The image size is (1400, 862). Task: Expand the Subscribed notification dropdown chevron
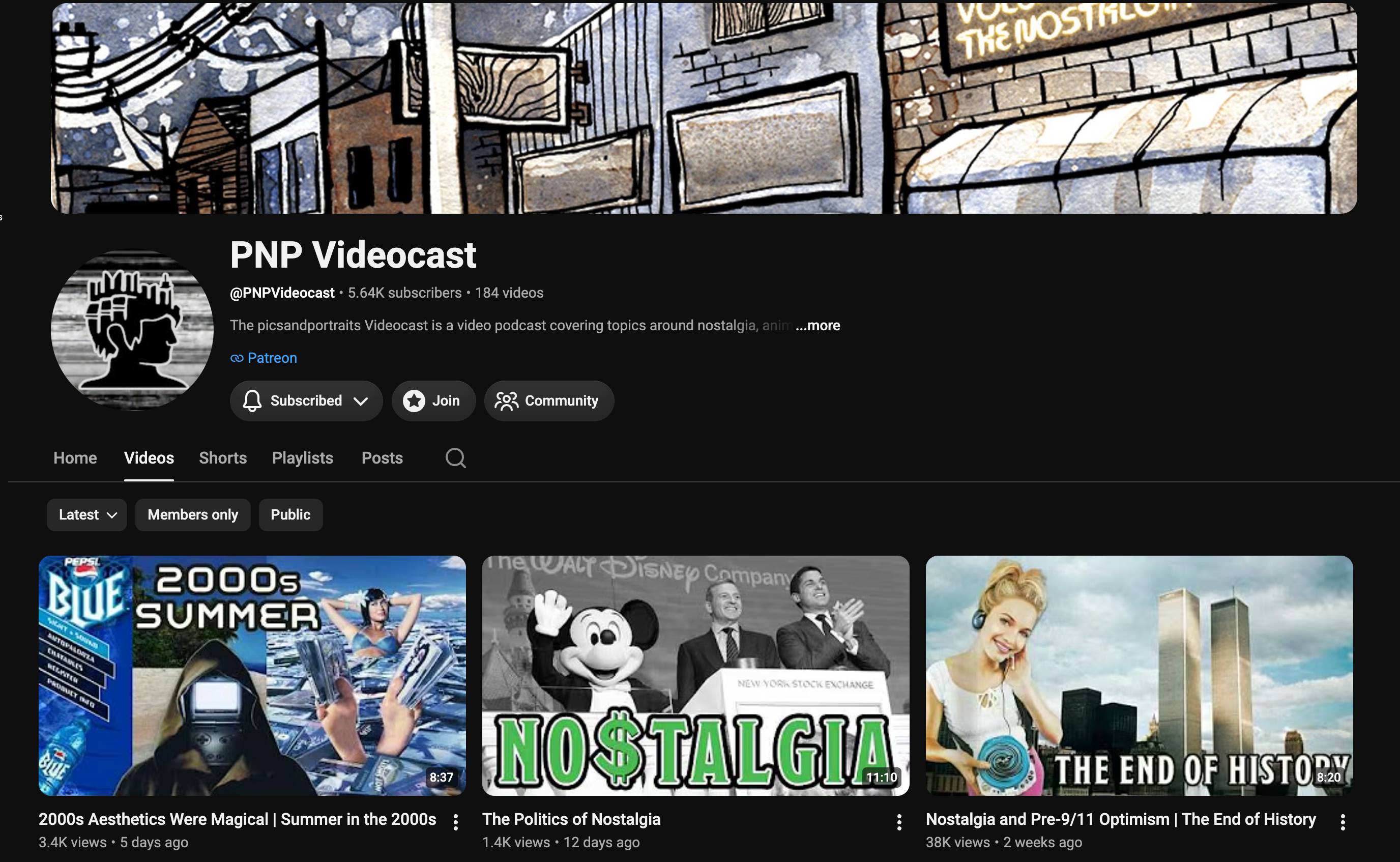[360, 401]
